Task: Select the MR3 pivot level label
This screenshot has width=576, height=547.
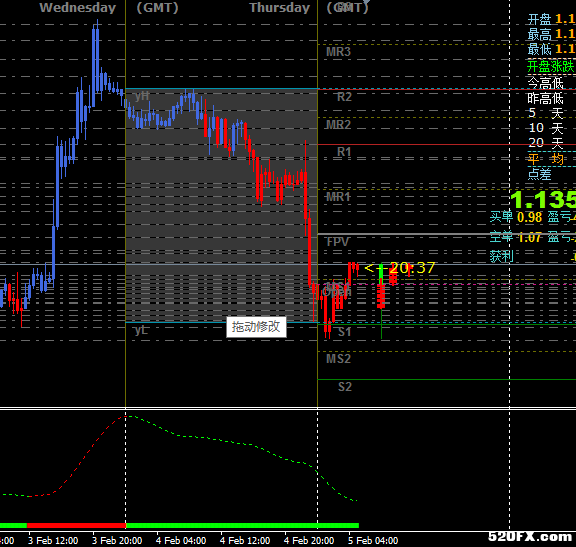Action: pos(338,52)
